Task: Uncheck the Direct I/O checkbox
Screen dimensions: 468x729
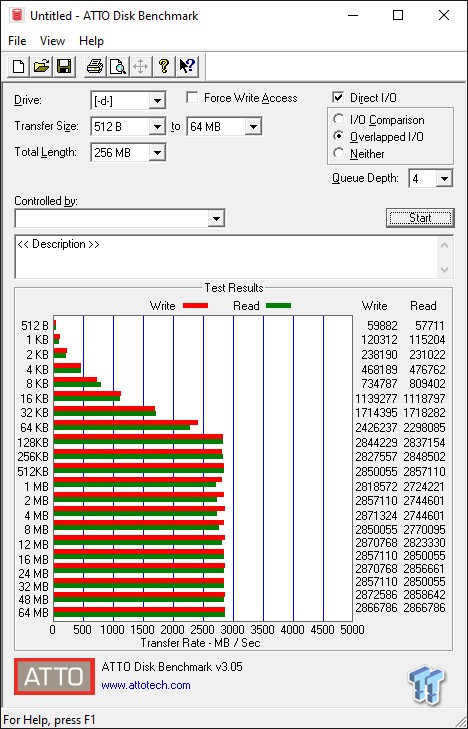Action: [x=338, y=98]
